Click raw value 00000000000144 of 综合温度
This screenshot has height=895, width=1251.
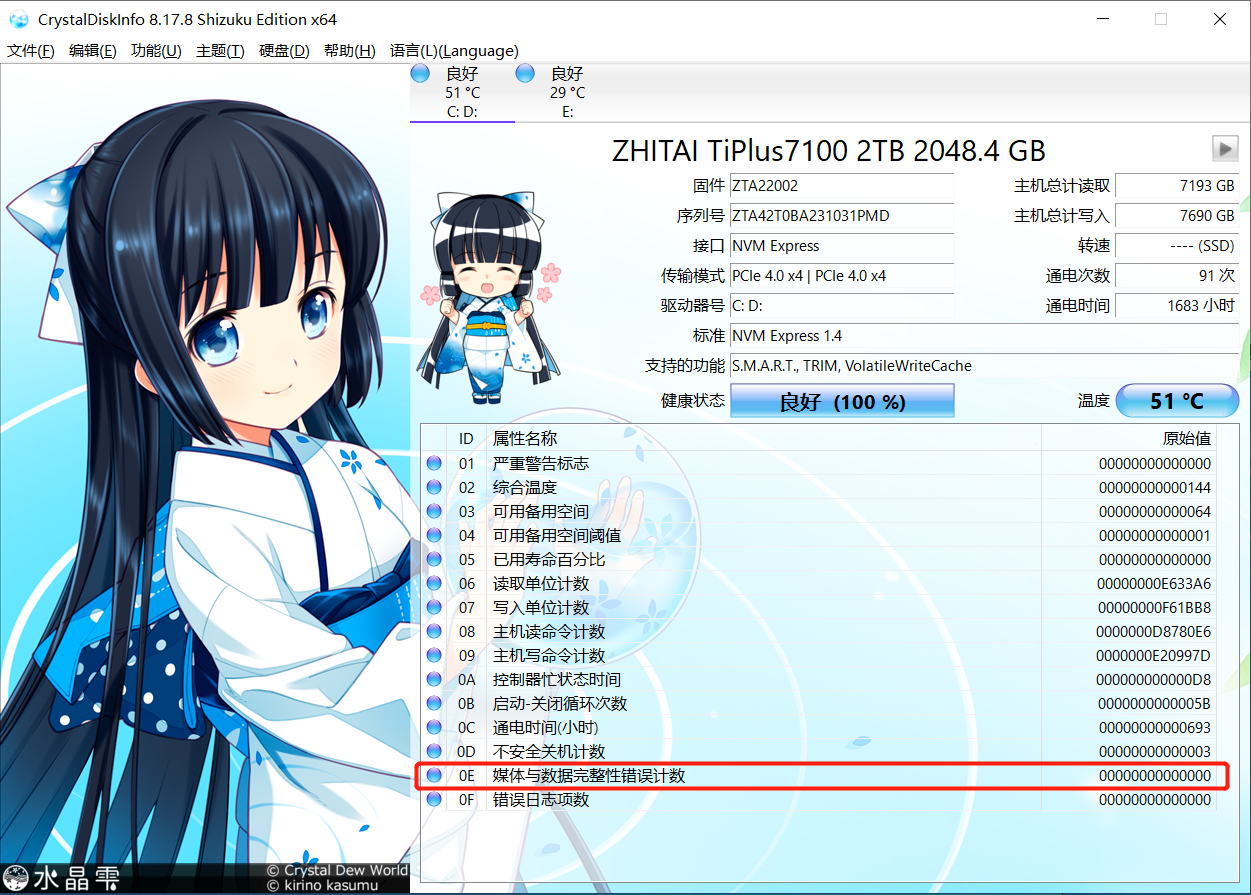coord(1155,487)
